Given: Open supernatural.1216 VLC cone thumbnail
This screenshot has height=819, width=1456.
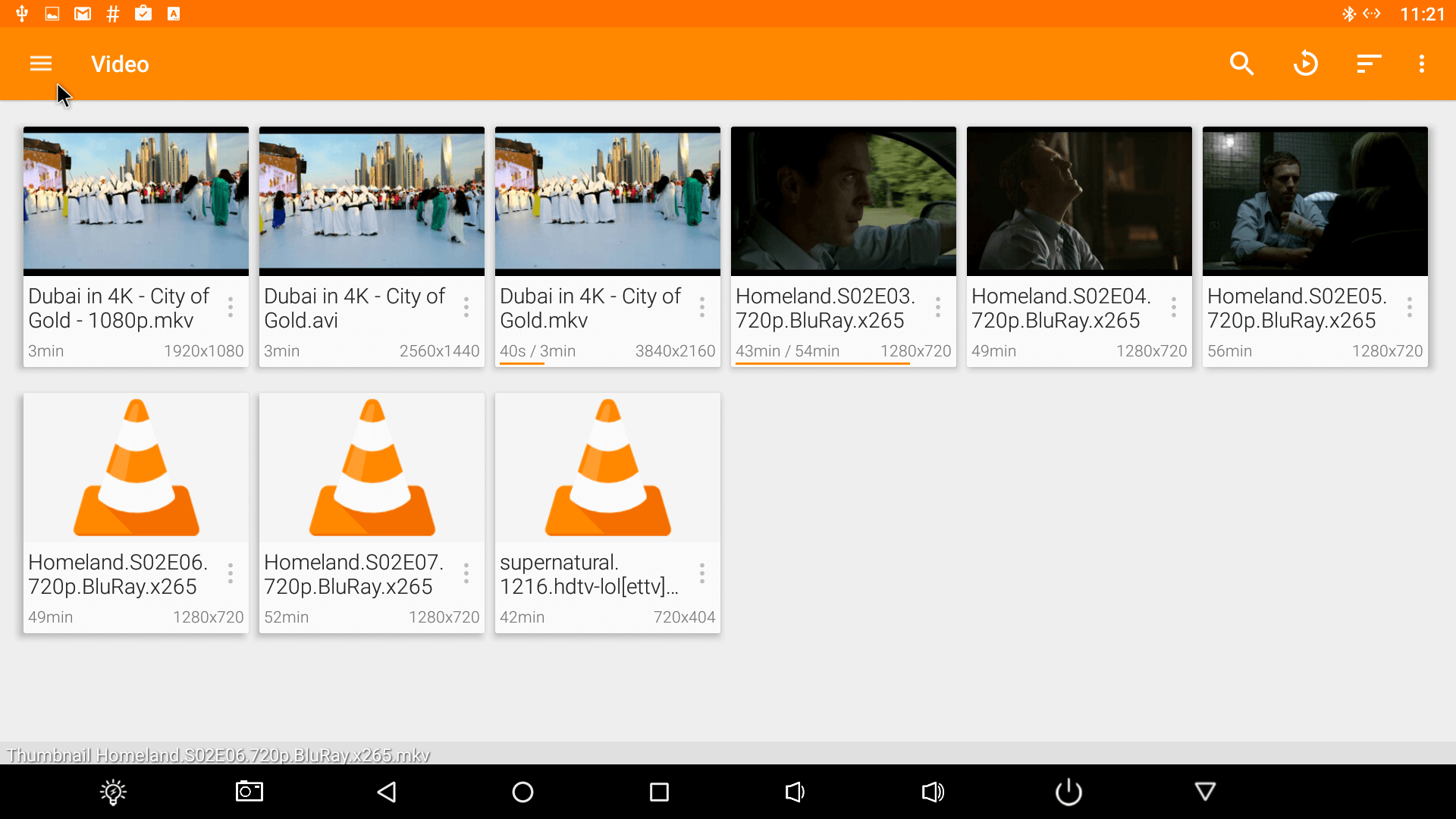Looking at the screenshot, I should [607, 467].
